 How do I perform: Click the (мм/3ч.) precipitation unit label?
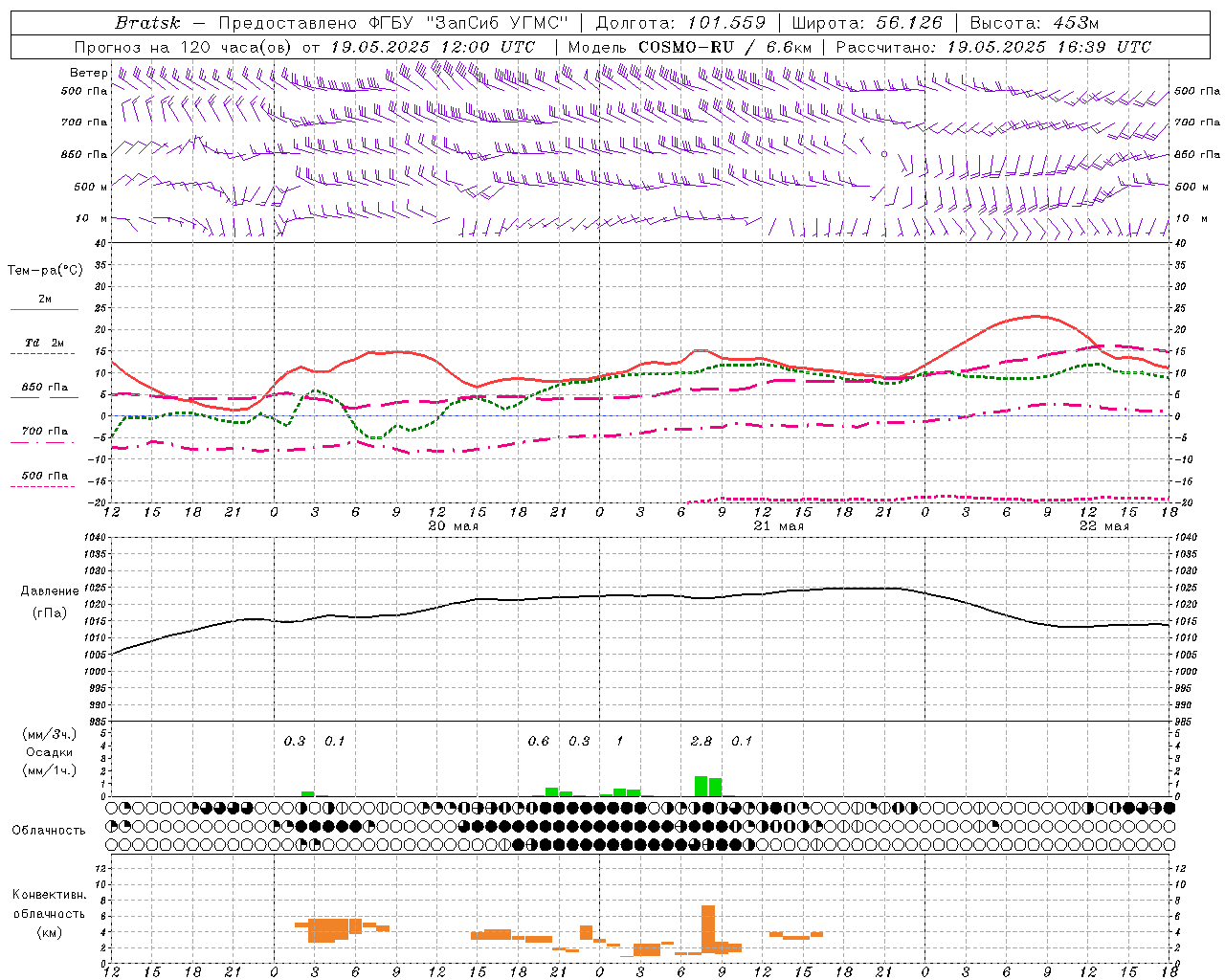click(49, 735)
